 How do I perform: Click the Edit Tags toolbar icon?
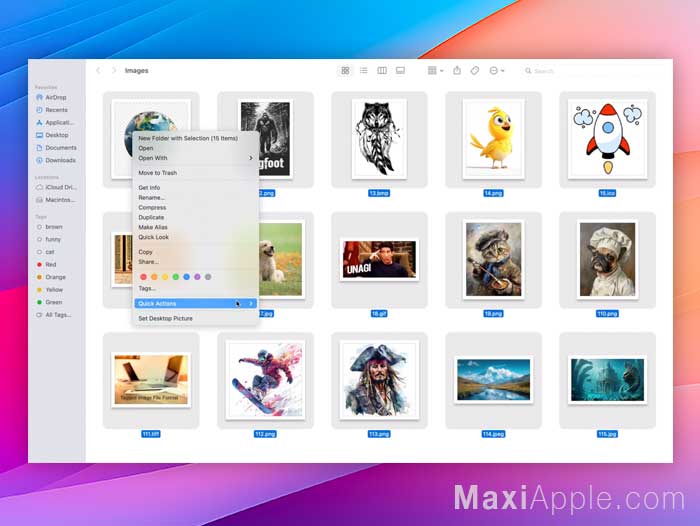(x=475, y=71)
